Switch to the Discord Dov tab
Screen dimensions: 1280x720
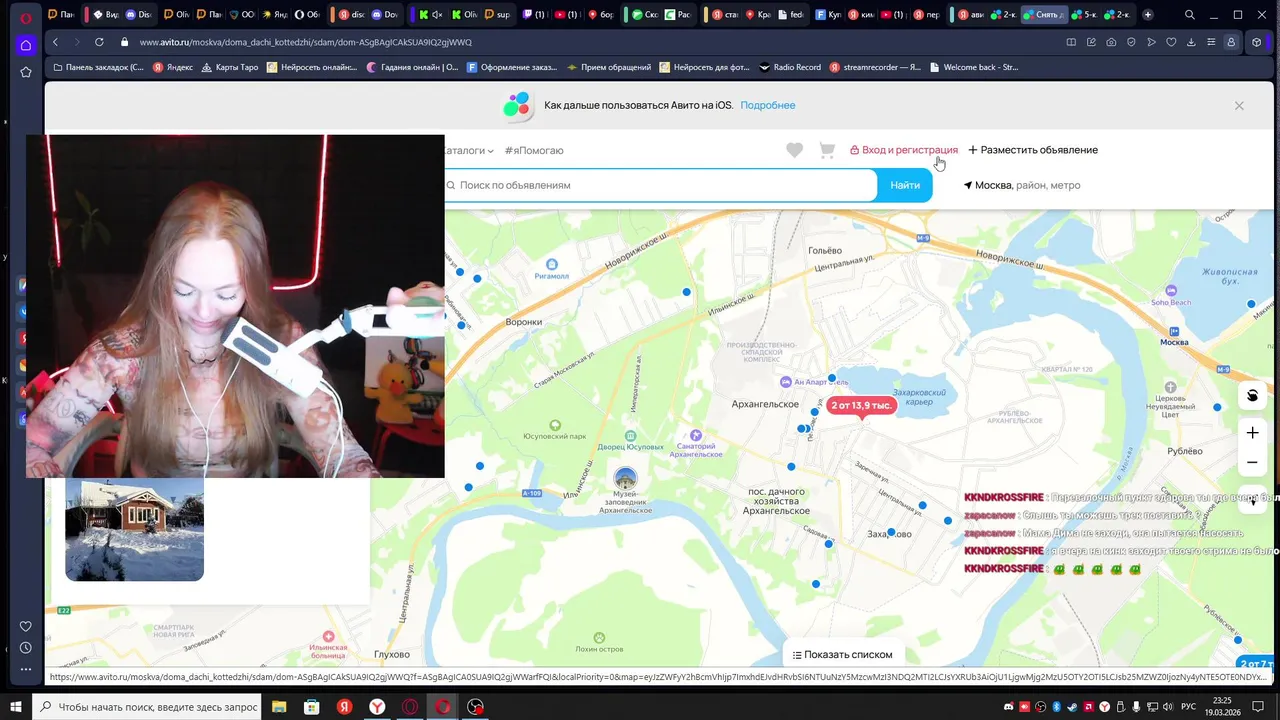pos(384,15)
